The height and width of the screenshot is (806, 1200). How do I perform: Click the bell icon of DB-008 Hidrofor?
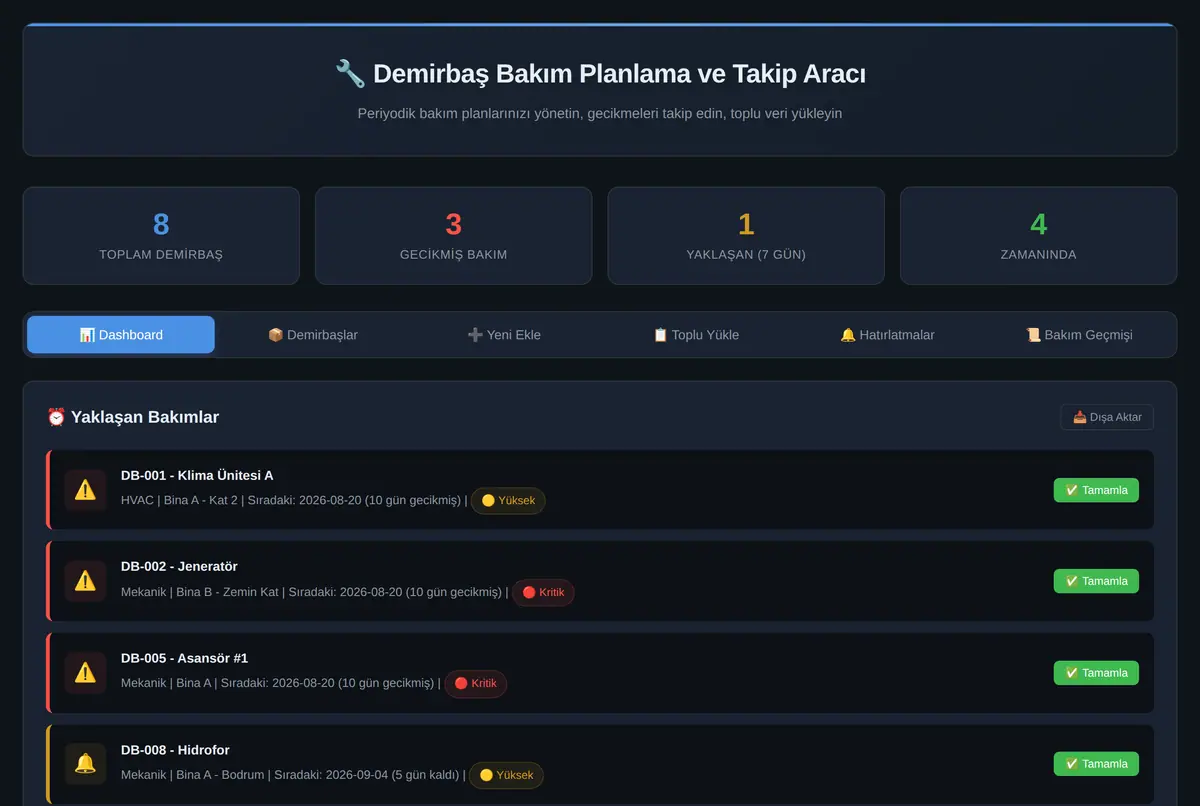coord(85,764)
